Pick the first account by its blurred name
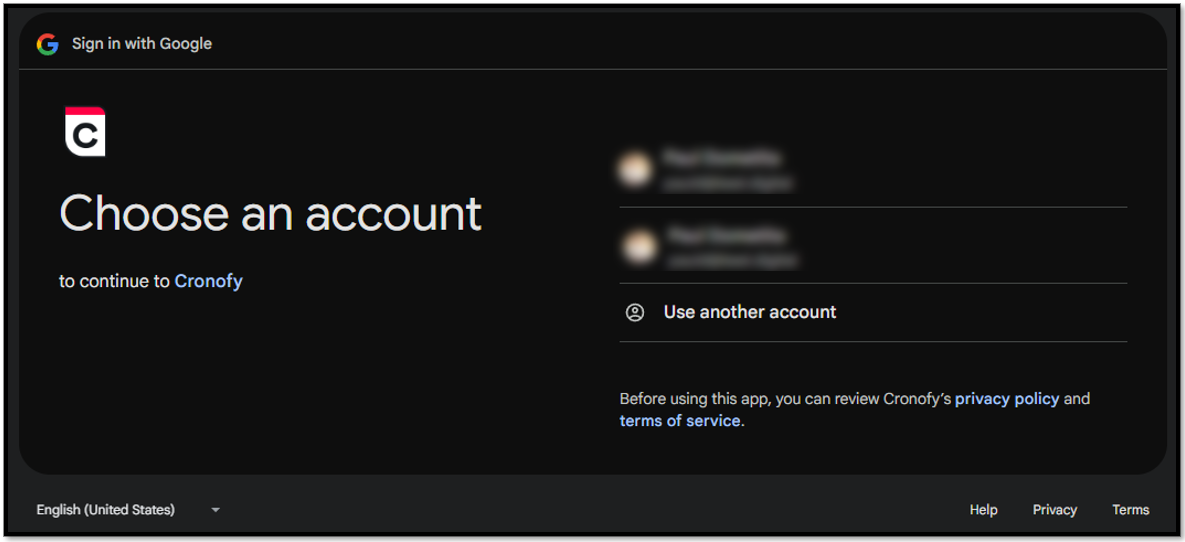The width and height of the screenshot is (1185, 542). pyautogui.click(x=721, y=158)
